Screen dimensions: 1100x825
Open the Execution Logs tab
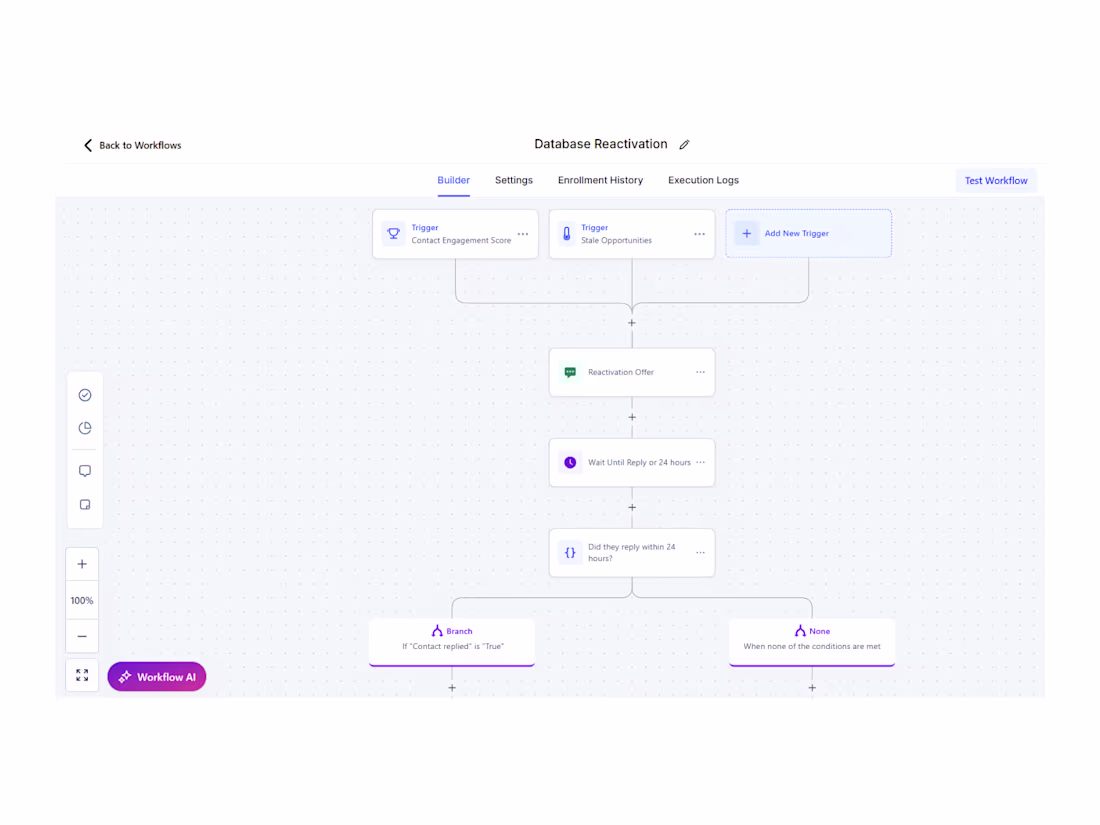703,180
